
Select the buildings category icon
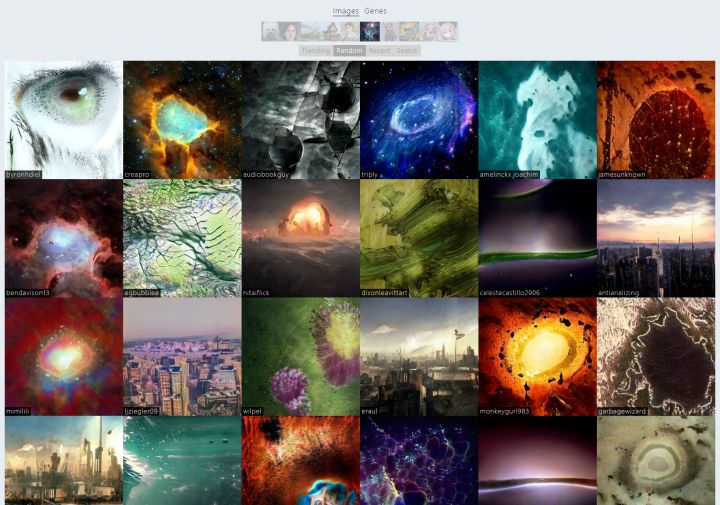pyautogui.click(x=330, y=32)
